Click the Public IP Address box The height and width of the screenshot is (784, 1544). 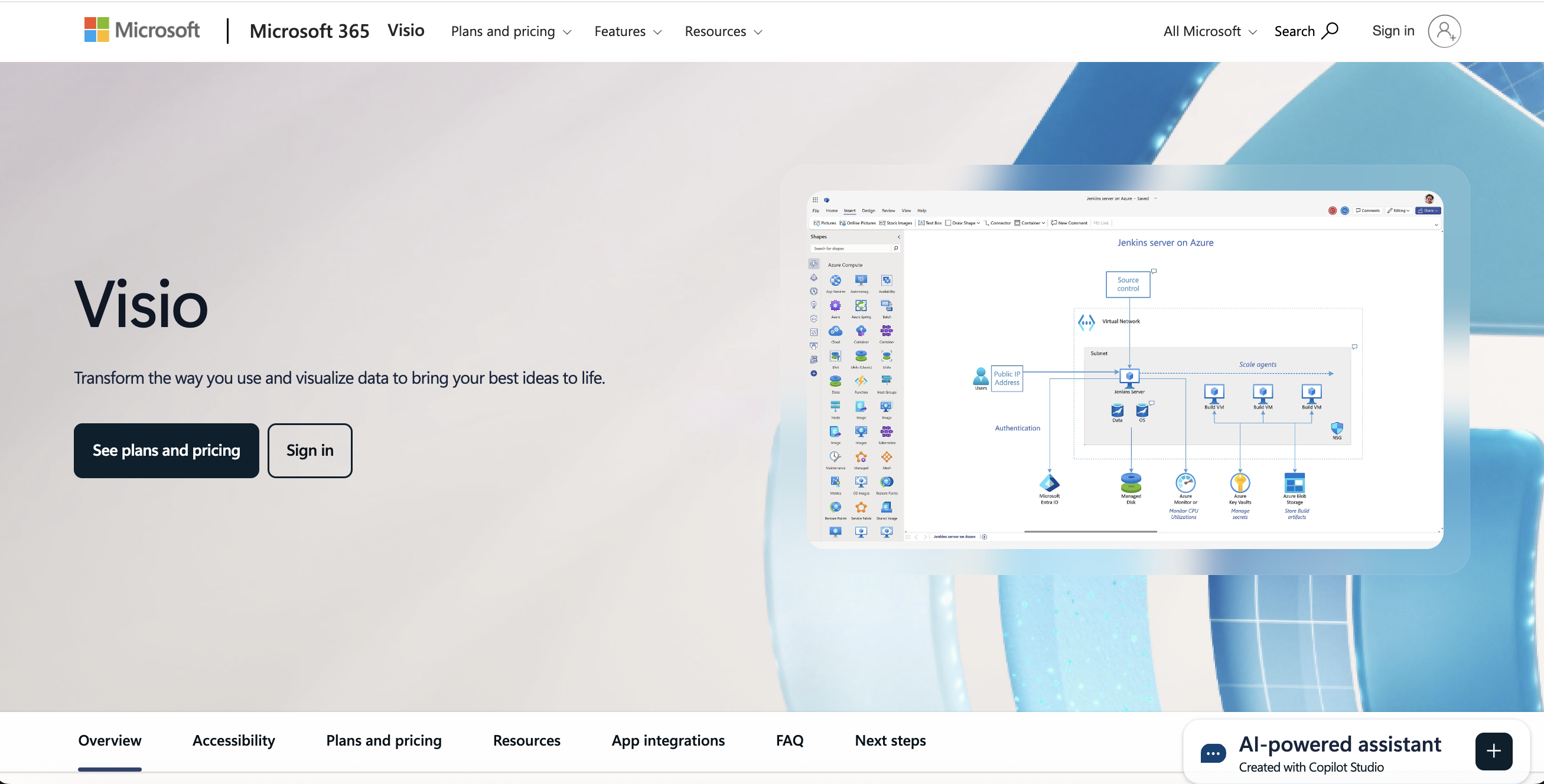1007,378
